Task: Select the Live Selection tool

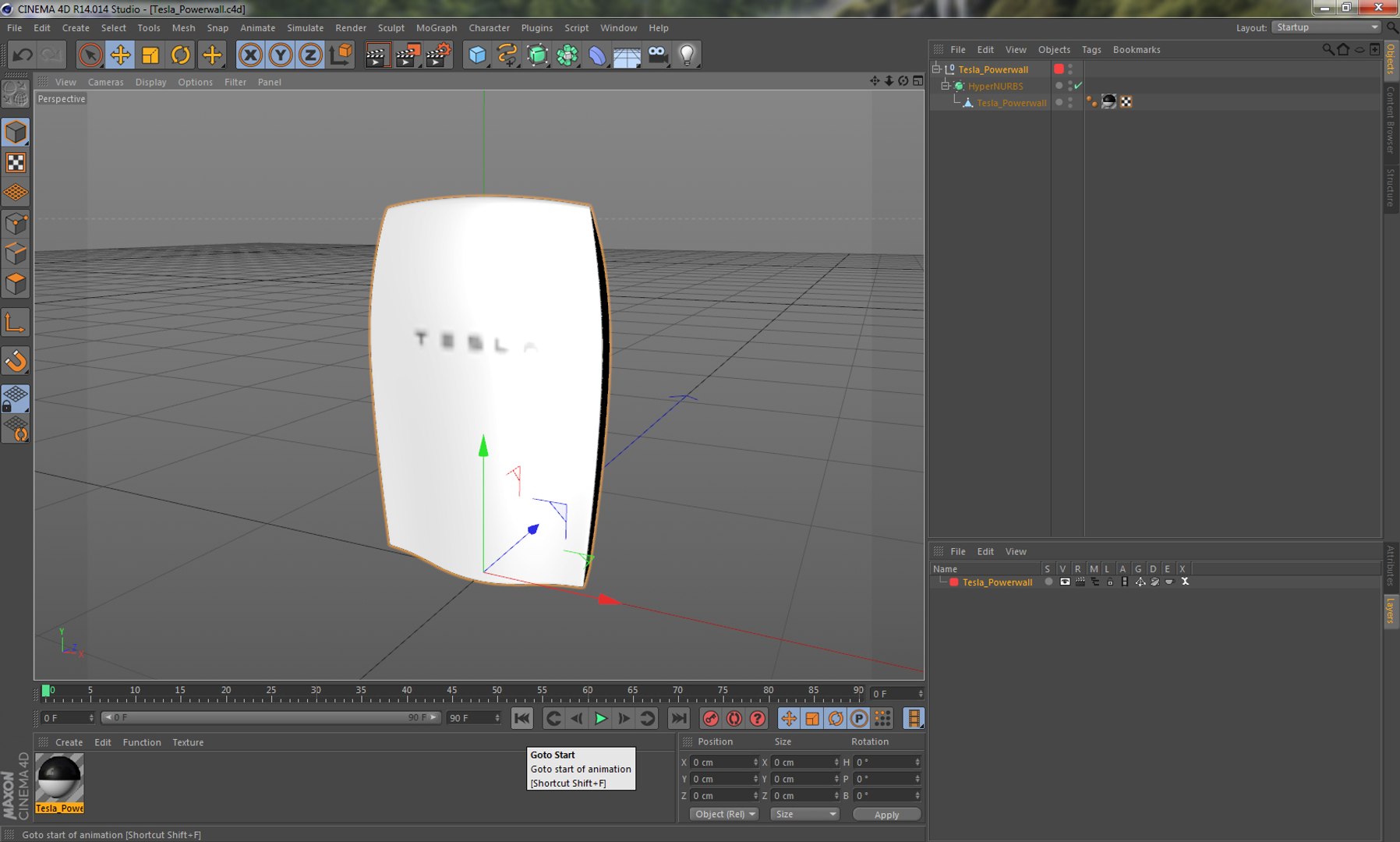Action: click(90, 55)
